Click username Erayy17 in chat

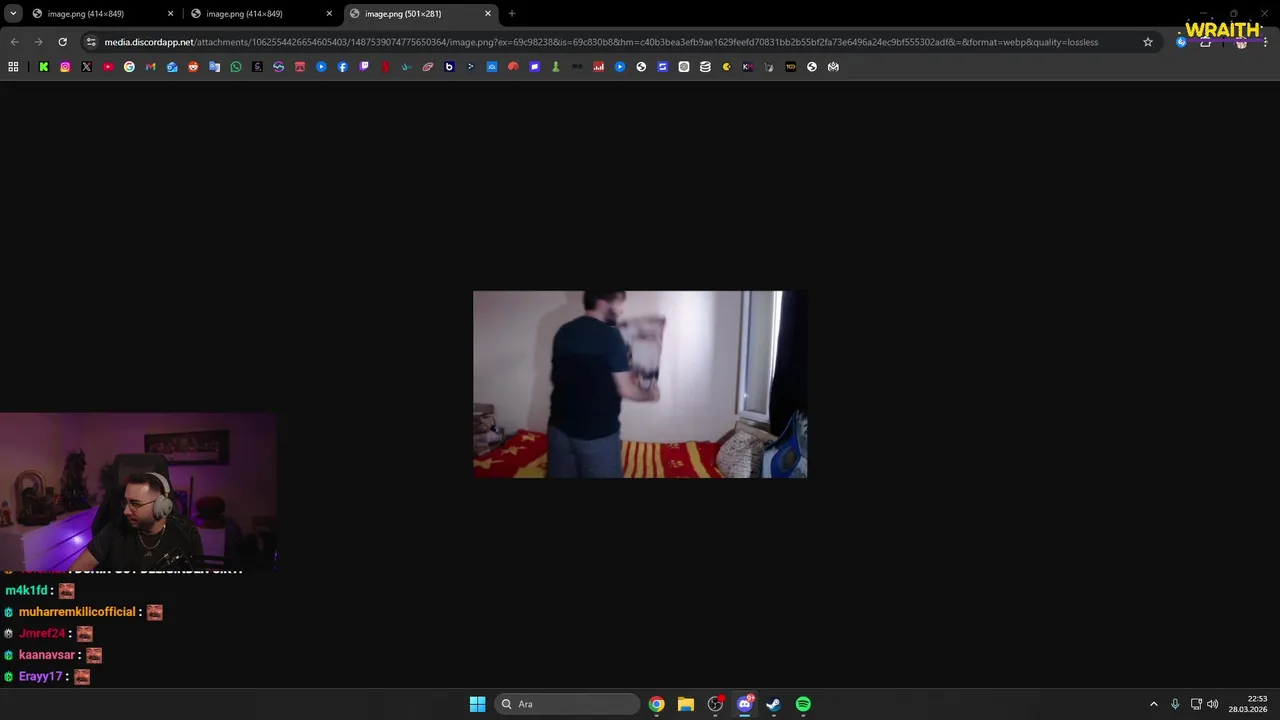point(41,676)
